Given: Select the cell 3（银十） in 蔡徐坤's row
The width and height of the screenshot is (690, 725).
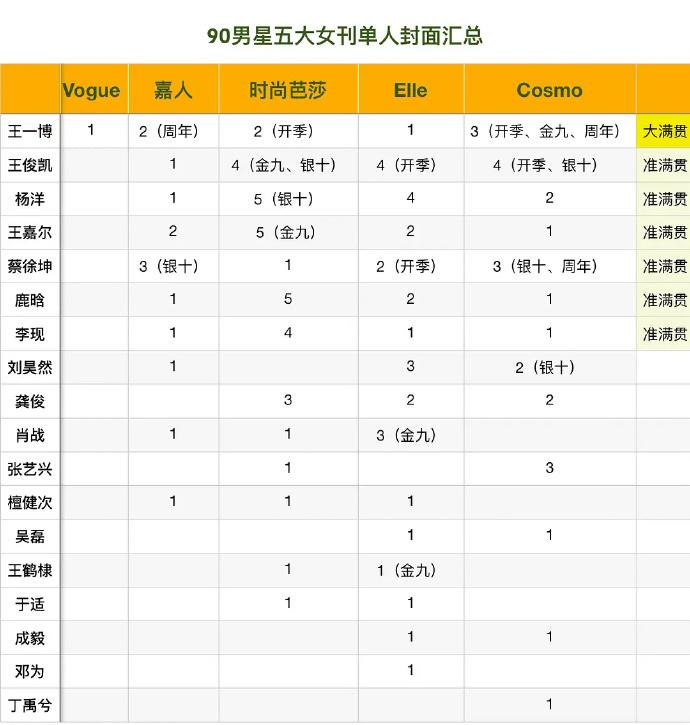Looking at the screenshot, I should pos(173,266).
